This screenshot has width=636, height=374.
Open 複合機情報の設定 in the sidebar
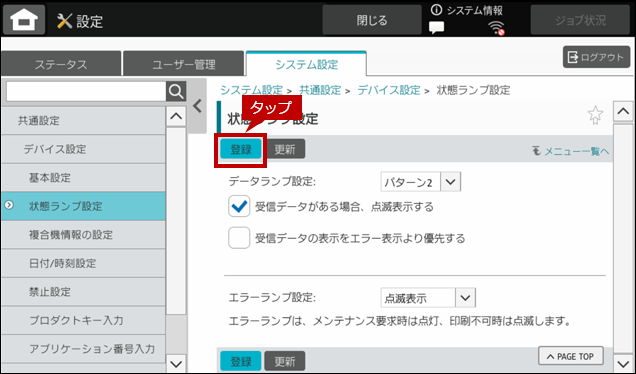click(83, 234)
